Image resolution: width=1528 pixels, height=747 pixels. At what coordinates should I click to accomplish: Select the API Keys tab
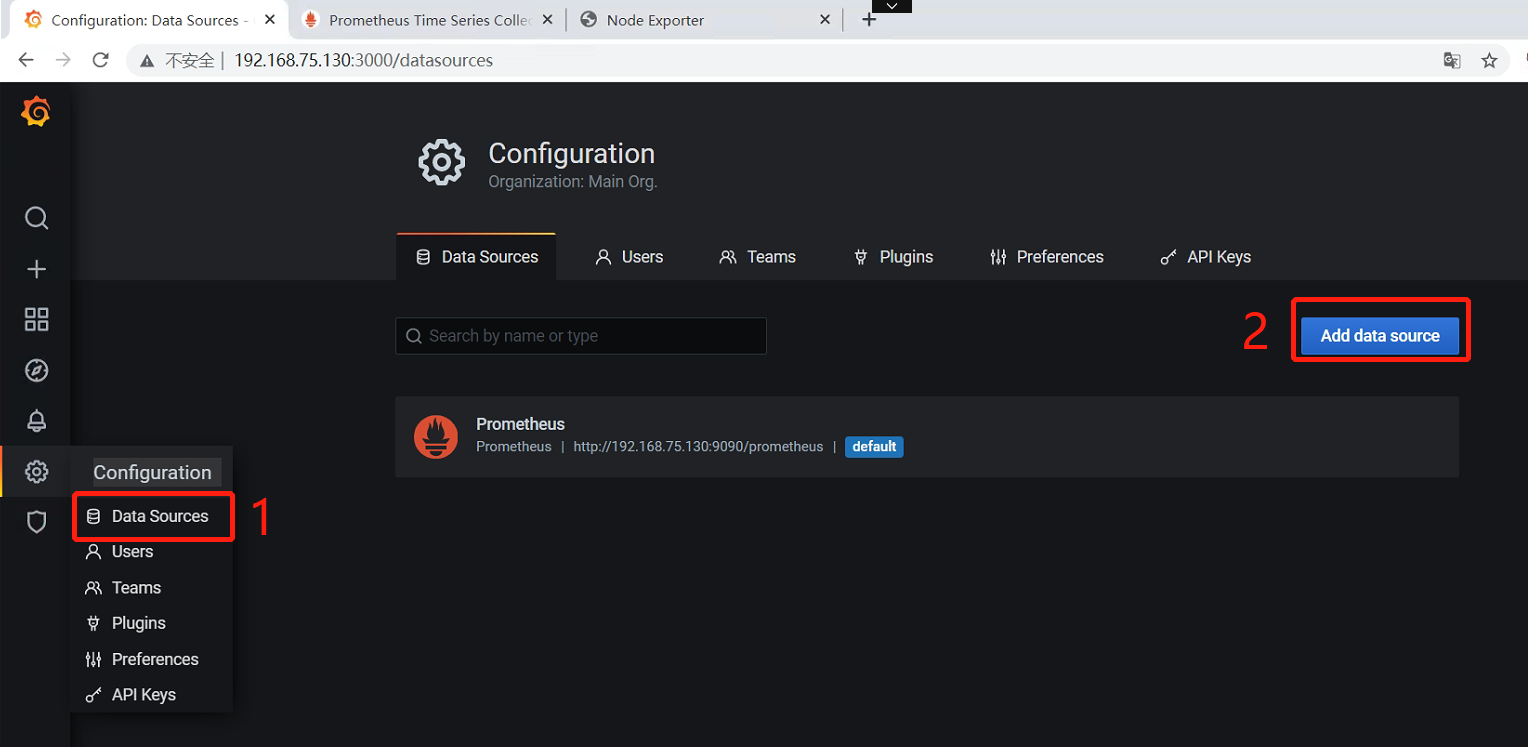coord(1205,257)
